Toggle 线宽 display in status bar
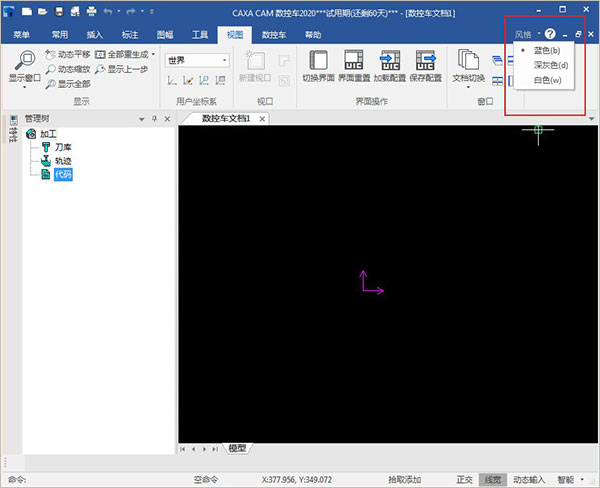This screenshot has width=600, height=488. tap(493, 480)
